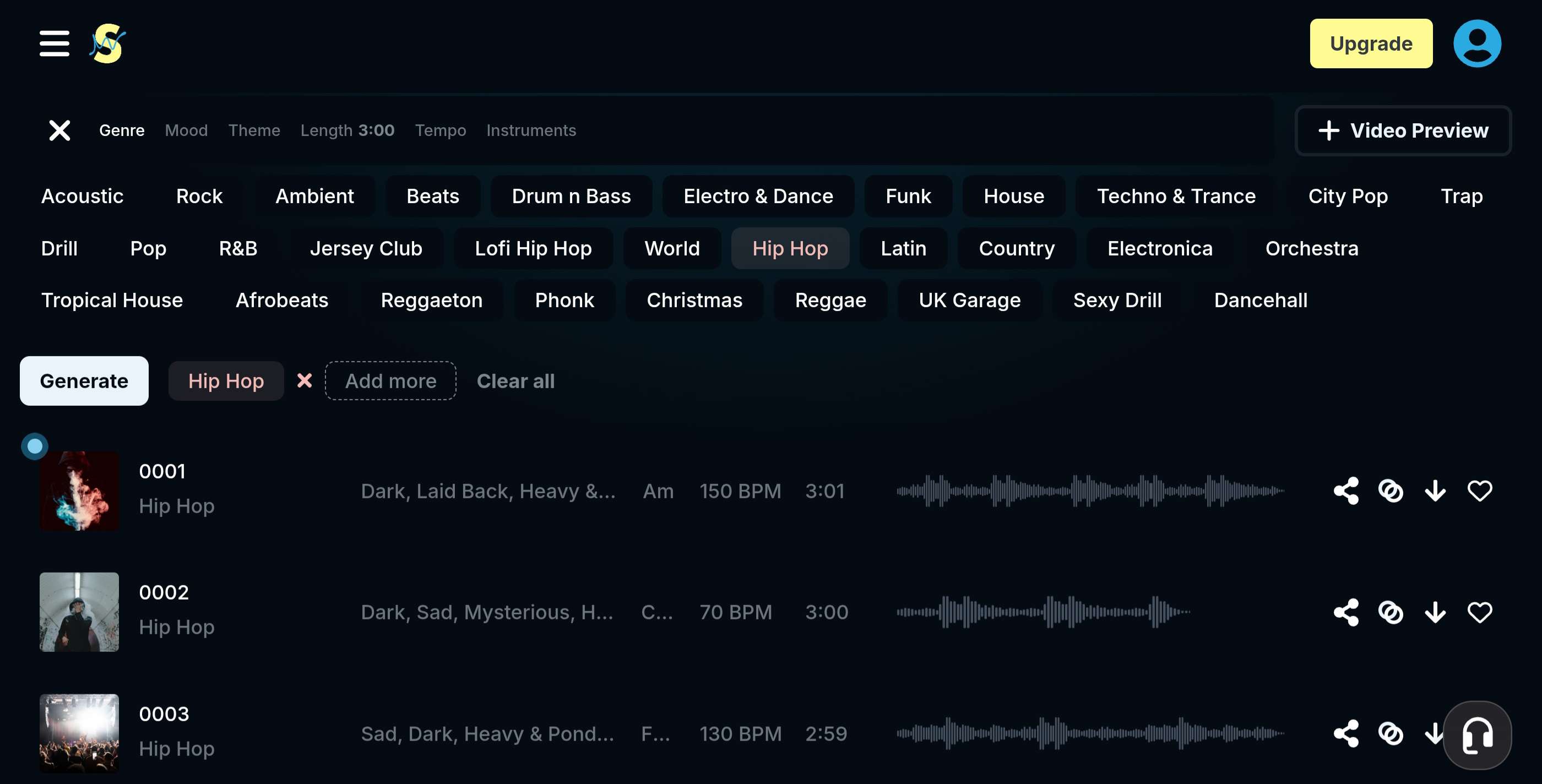Viewport: 1542px width, 784px height.
Task: Open your profile via the avatar icon
Action: pos(1477,42)
